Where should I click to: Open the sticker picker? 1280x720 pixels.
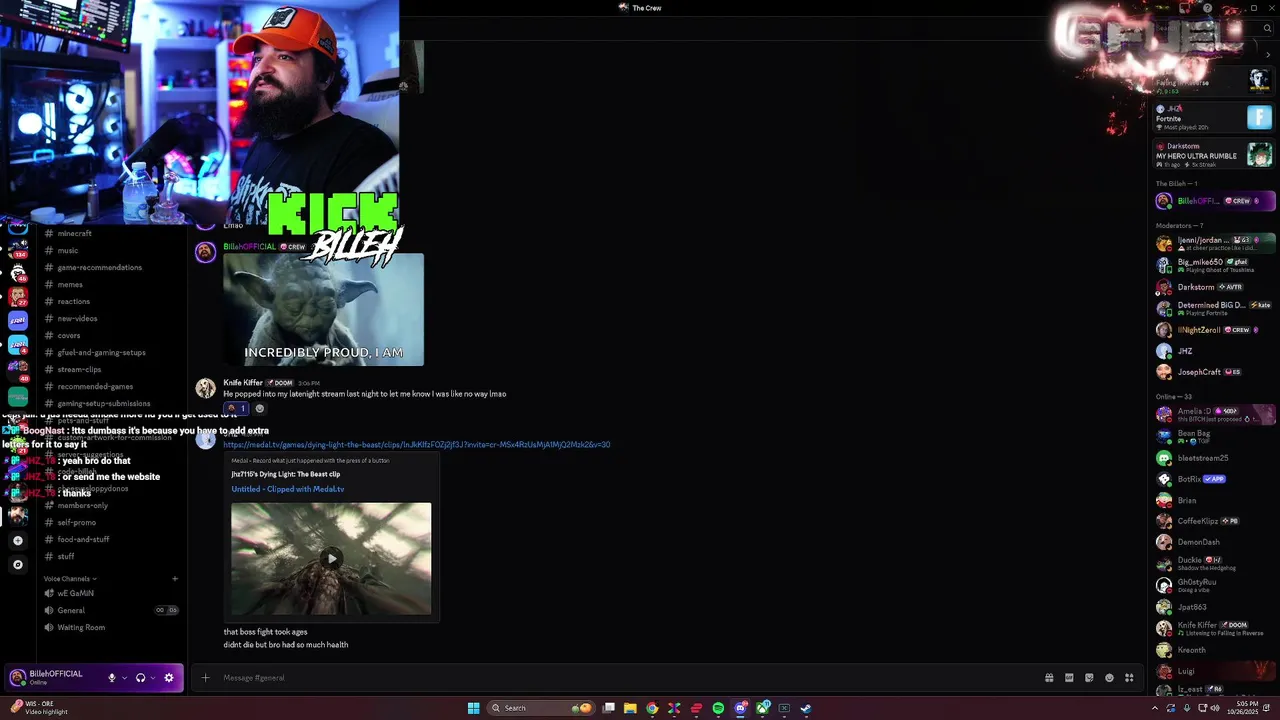(1089, 678)
